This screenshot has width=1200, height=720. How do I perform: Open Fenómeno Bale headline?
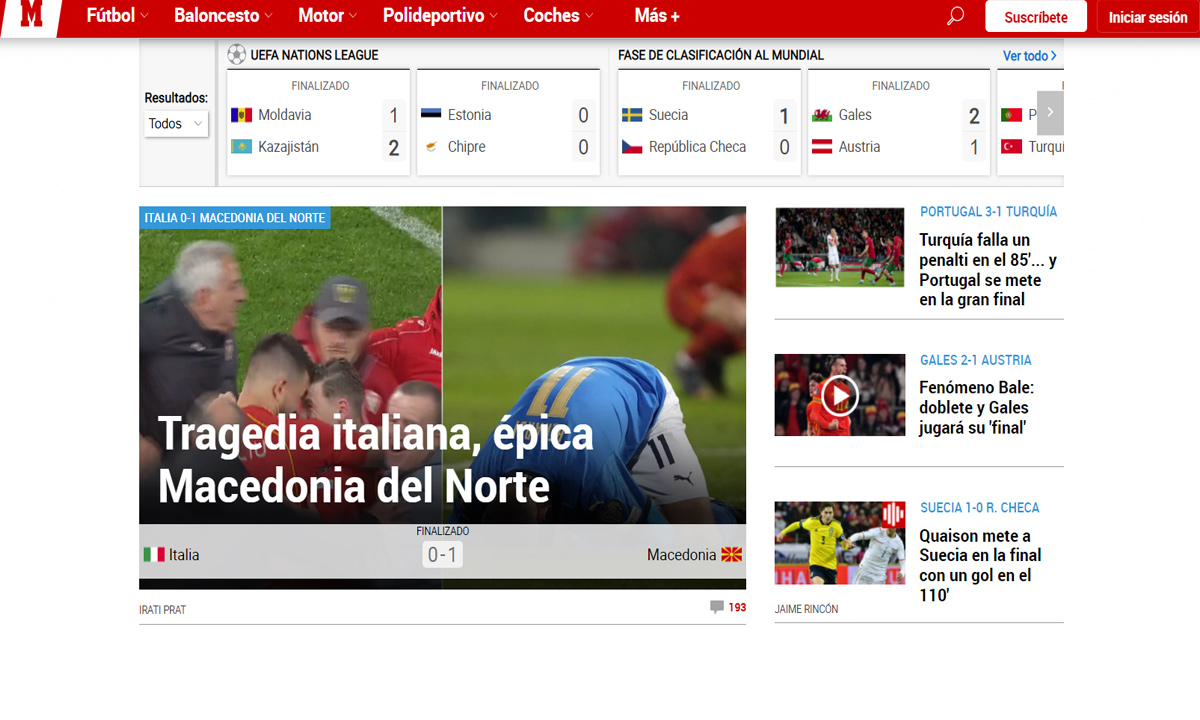(977, 408)
